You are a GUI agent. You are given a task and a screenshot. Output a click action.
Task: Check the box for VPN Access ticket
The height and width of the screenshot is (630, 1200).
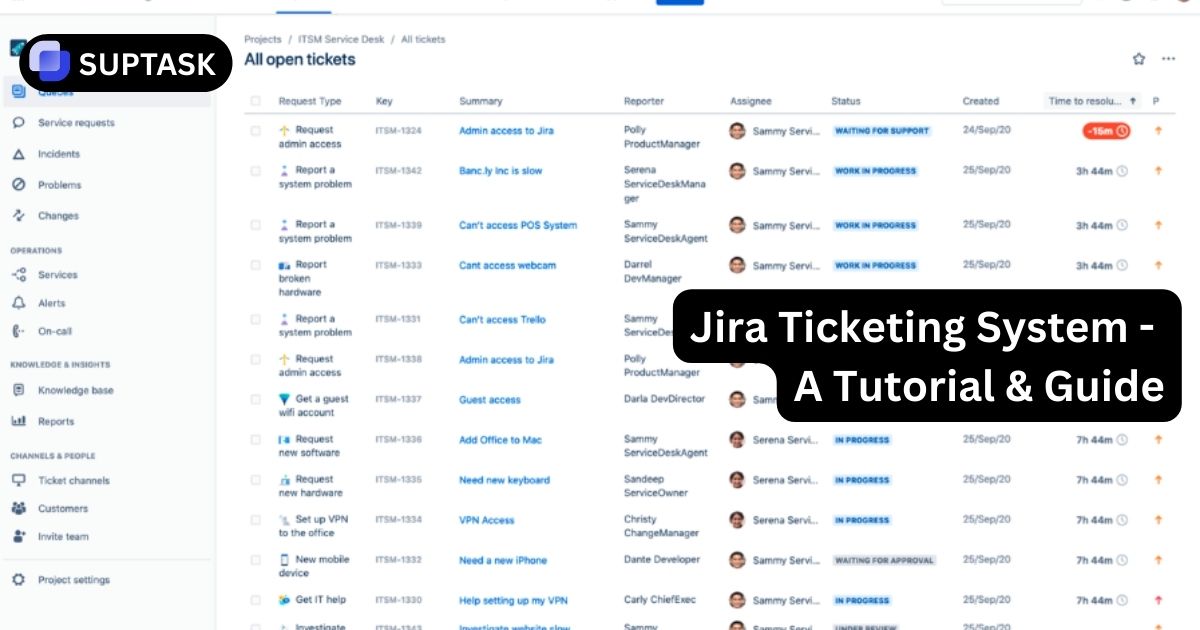255,520
